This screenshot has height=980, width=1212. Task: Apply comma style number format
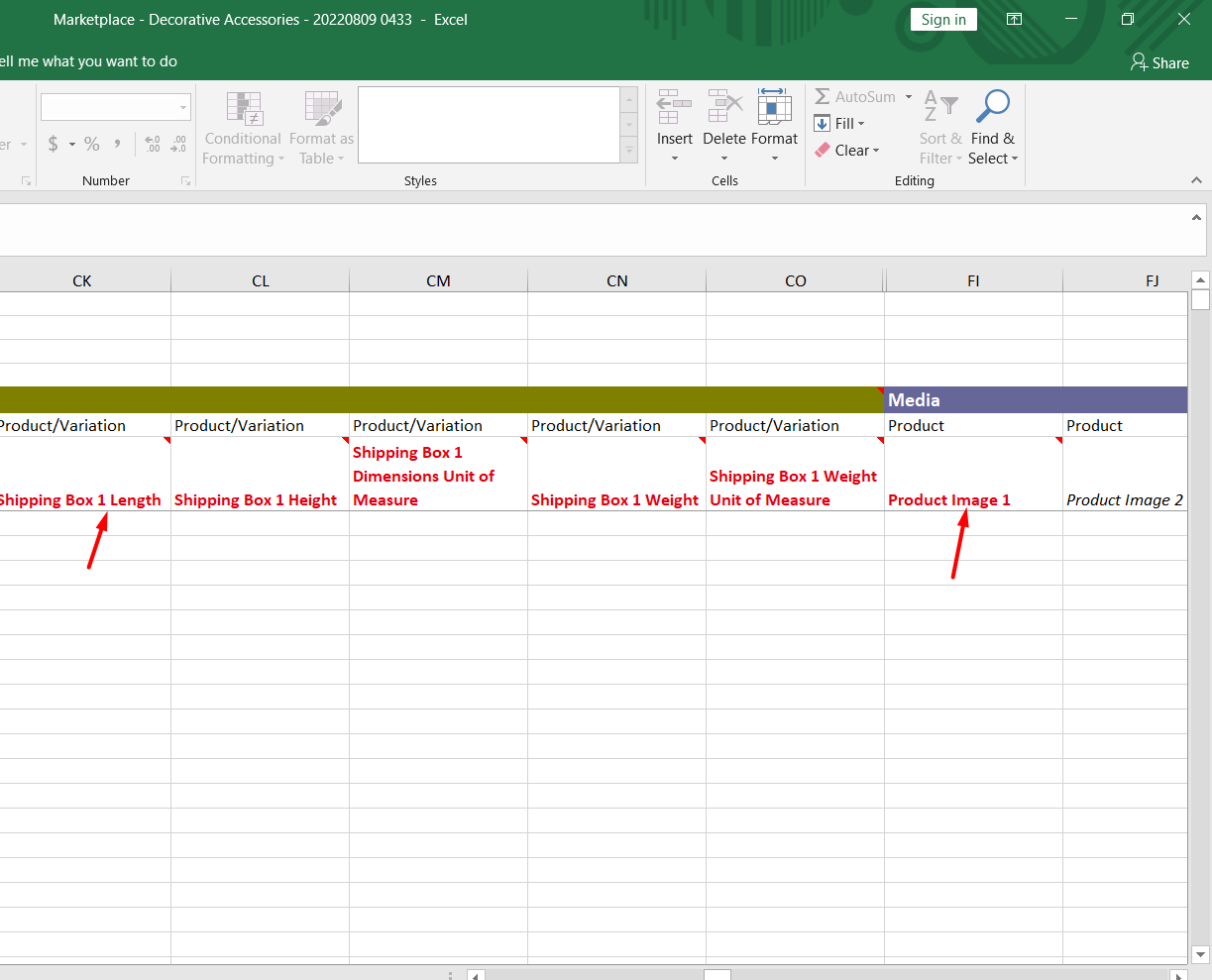[118, 144]
